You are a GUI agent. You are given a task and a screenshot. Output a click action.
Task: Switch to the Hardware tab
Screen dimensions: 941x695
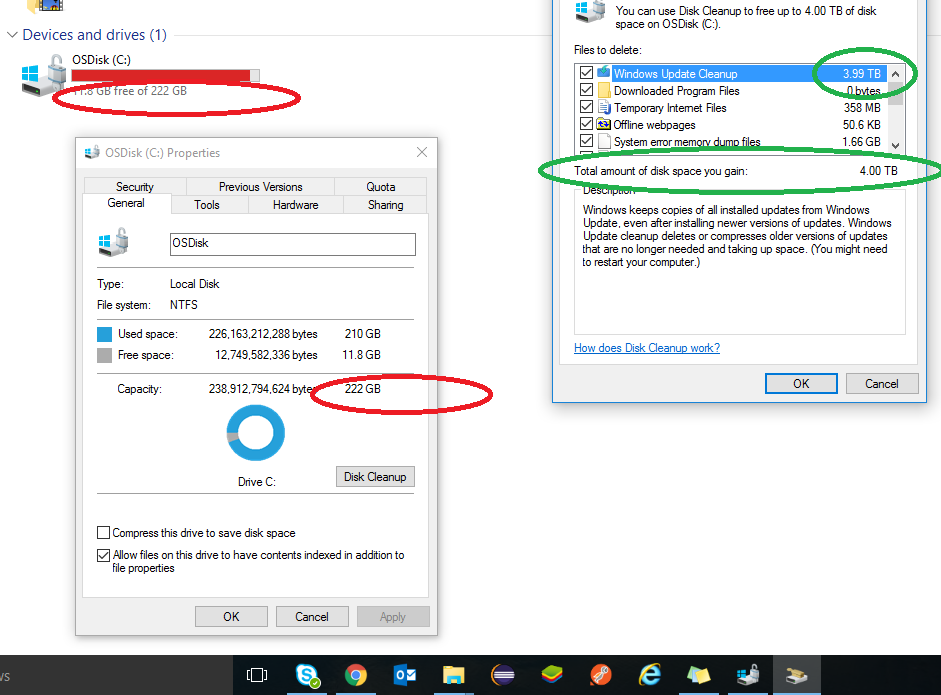(x=295, y=205)
